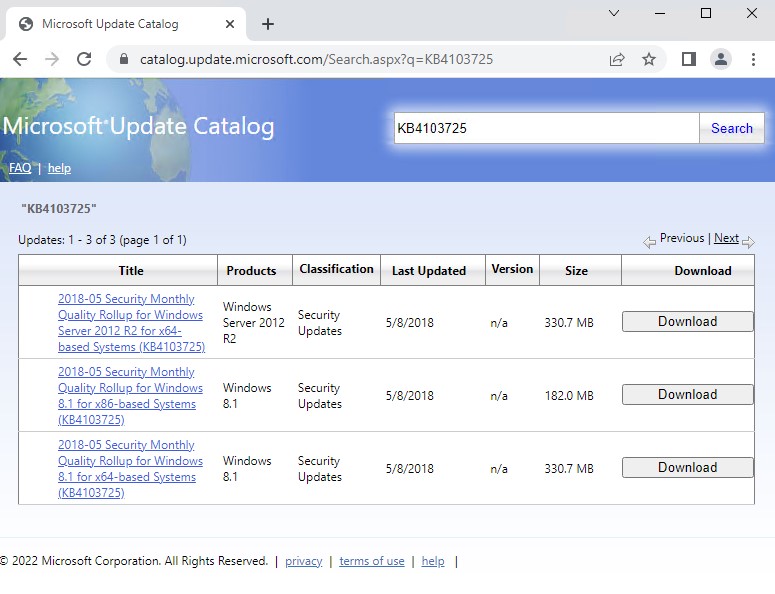
Task: Click the globe favicon on the tab
Action: click(x=26, y=24)
